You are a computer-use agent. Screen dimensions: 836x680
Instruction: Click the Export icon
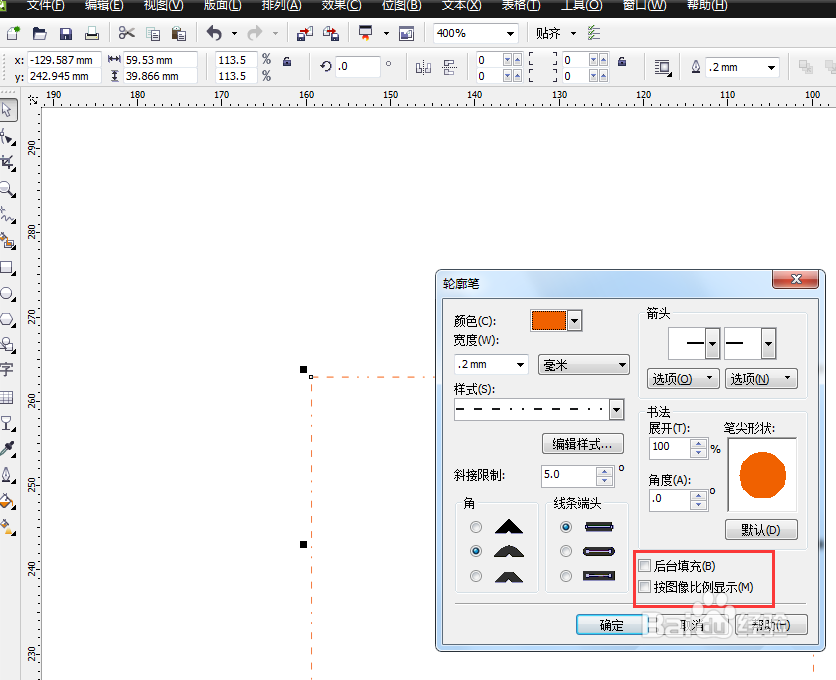click(331, 34)
